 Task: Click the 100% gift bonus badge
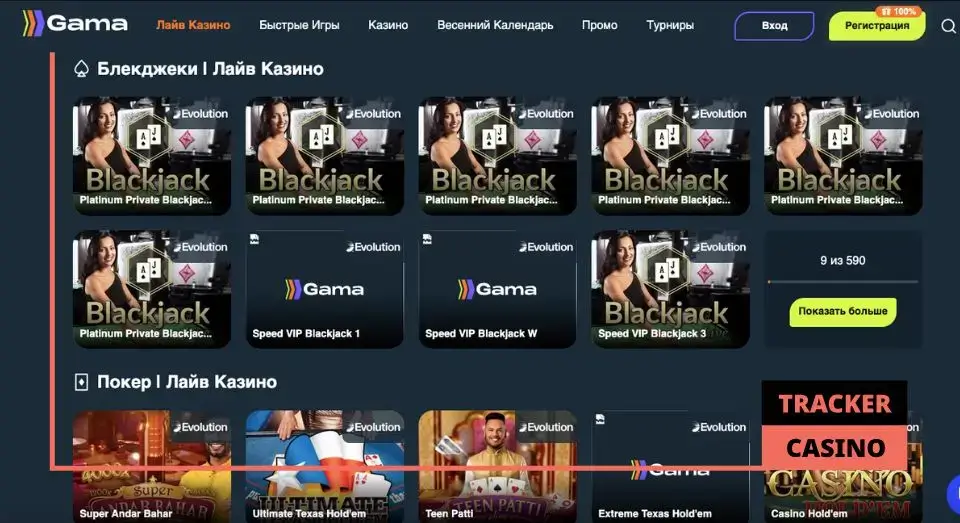click(898, 11)
